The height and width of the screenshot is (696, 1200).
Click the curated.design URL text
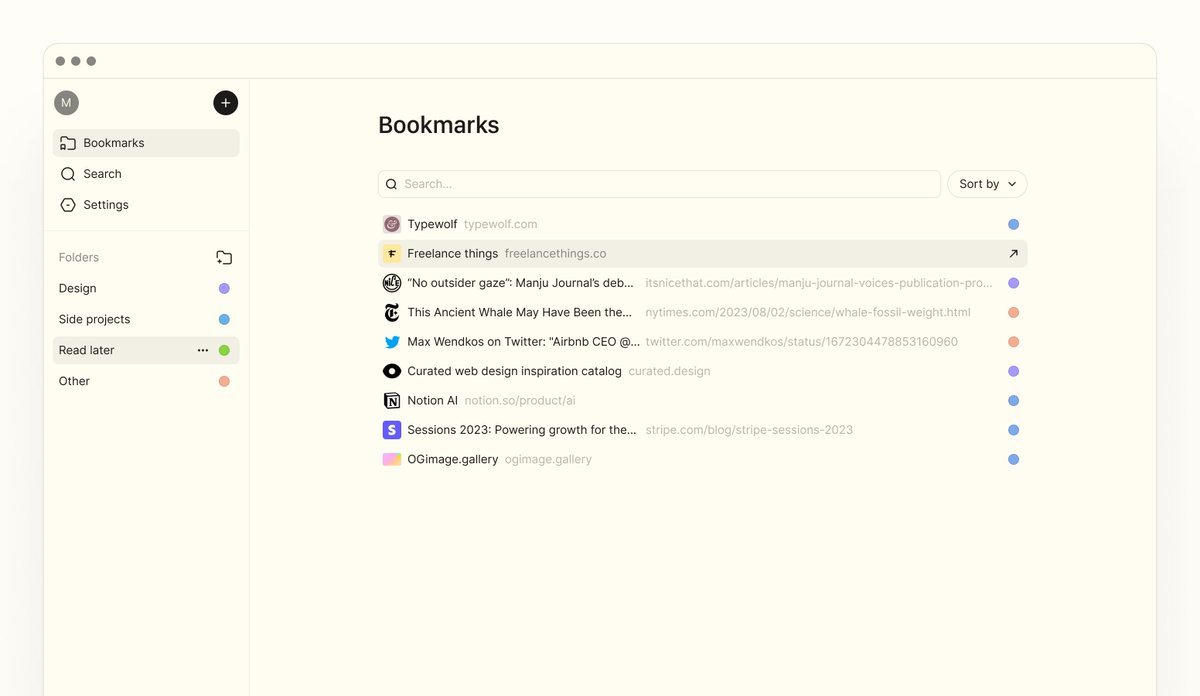pos(669,371)
